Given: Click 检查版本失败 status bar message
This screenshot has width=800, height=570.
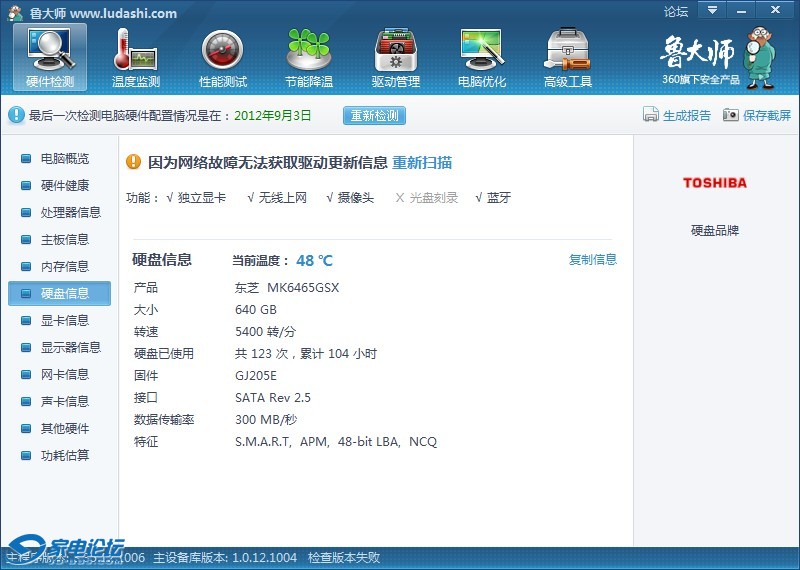Looking at the screenshot, I should pos(344,558).
